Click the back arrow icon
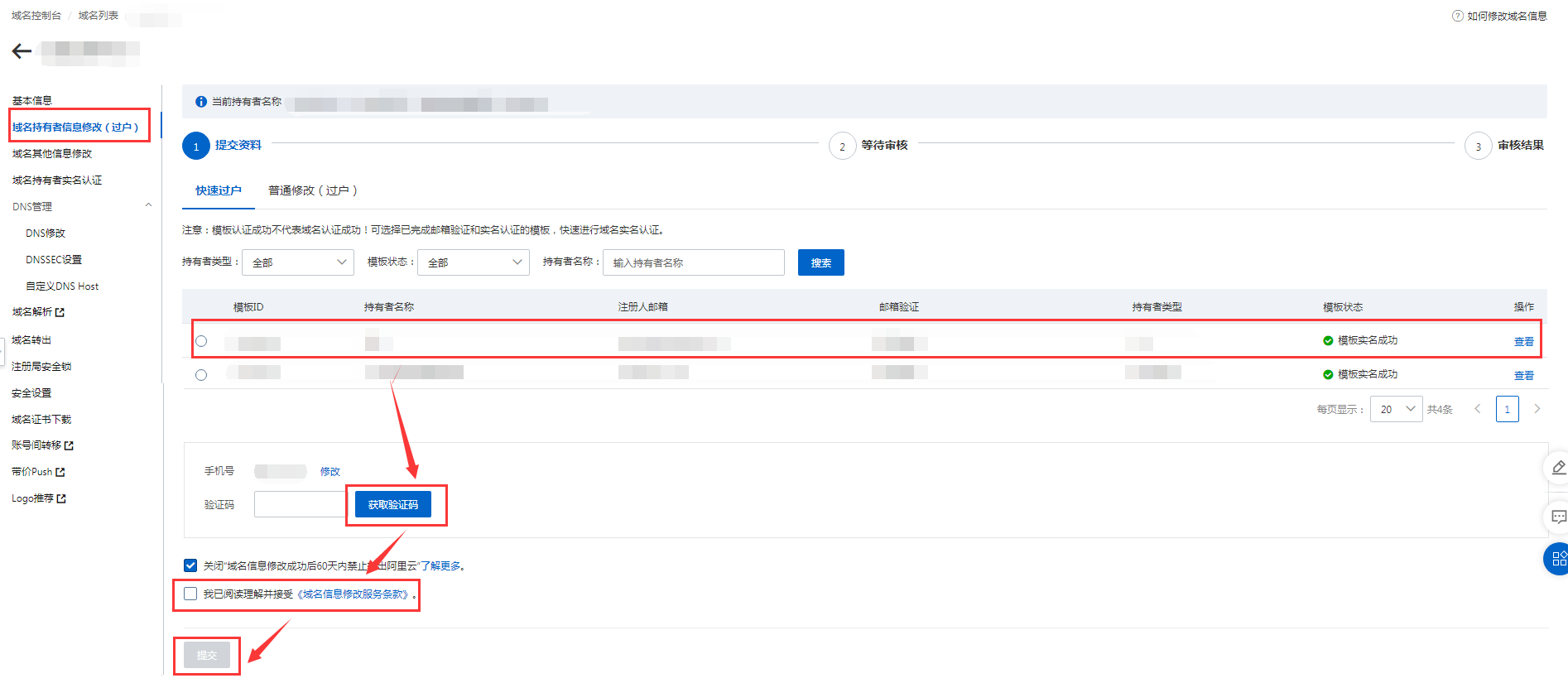 [x=22, y=51]
